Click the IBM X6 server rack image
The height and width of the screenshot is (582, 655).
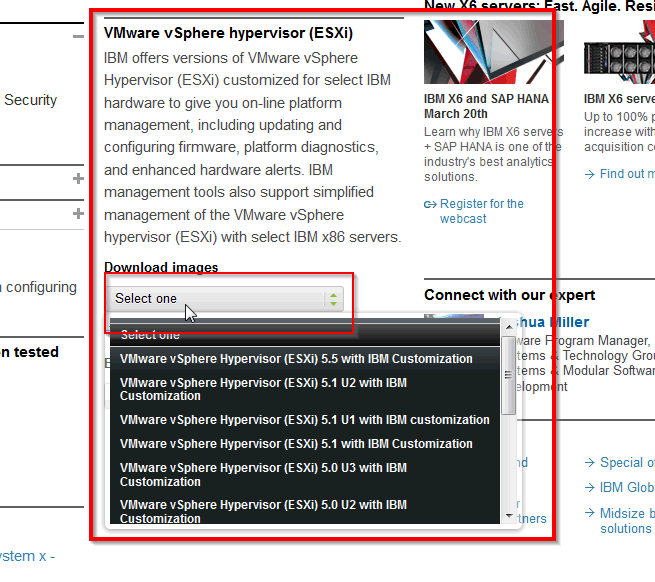tap(619, 52)
